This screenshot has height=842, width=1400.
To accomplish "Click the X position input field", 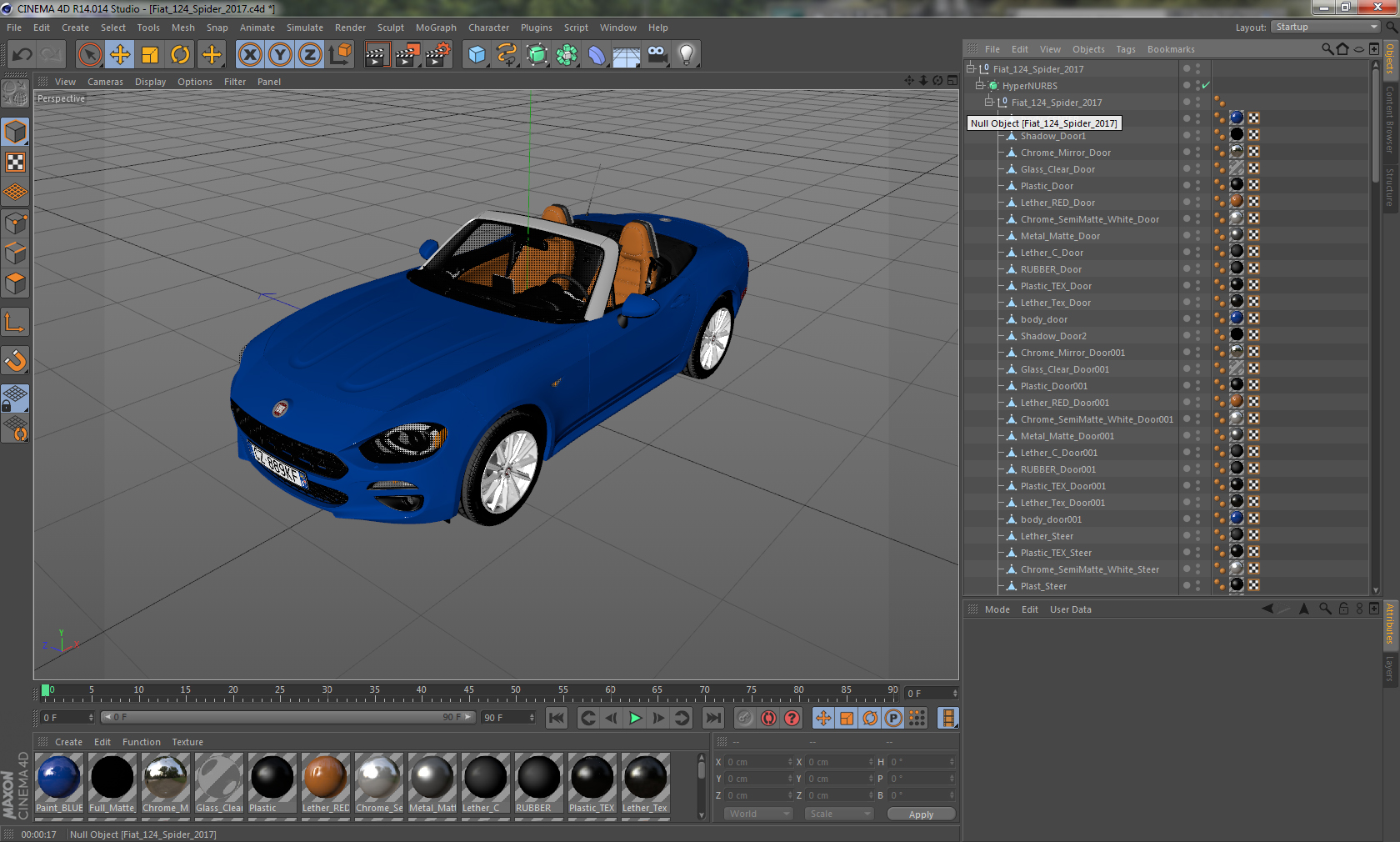I will pyautogui.click(x=758, y=762).
